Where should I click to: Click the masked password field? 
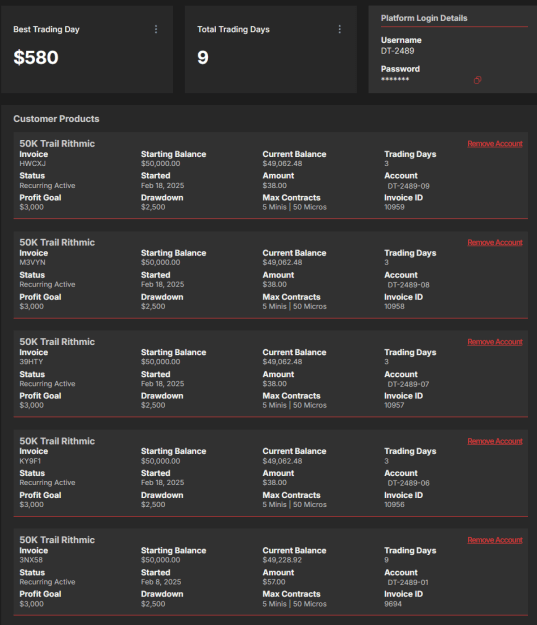(395, 79)
